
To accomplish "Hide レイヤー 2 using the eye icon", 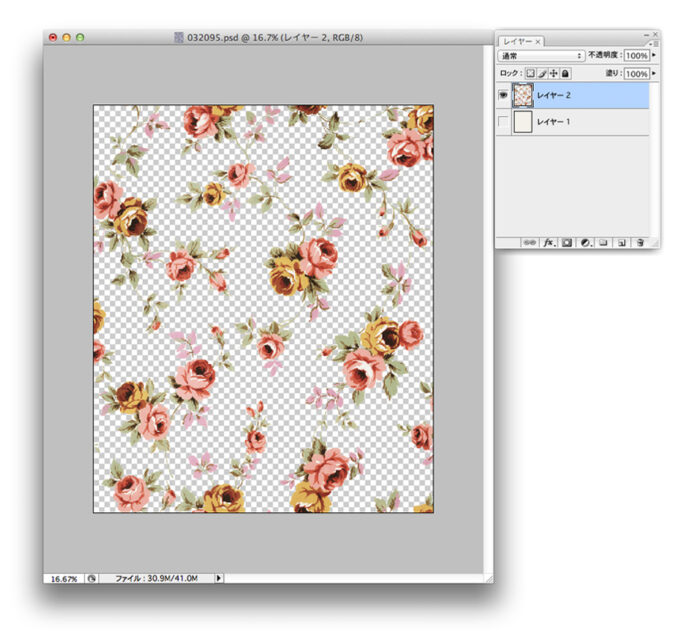I will (503, 95).
